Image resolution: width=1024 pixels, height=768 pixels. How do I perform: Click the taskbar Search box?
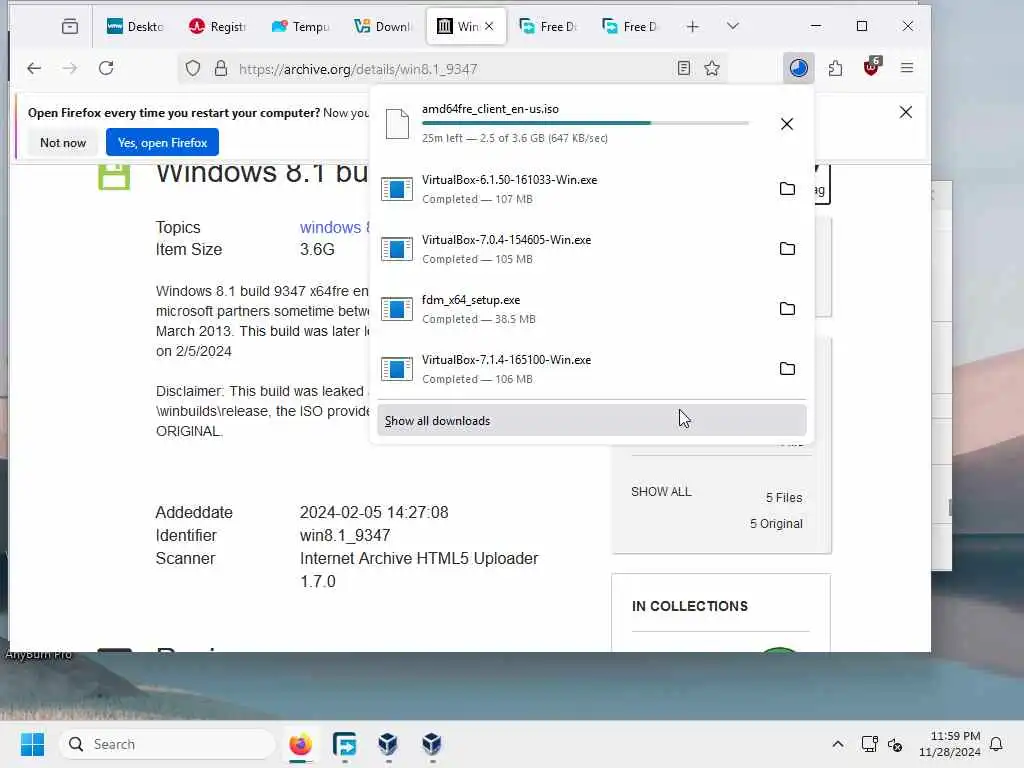pyautogui.click(x=167, y=744)
